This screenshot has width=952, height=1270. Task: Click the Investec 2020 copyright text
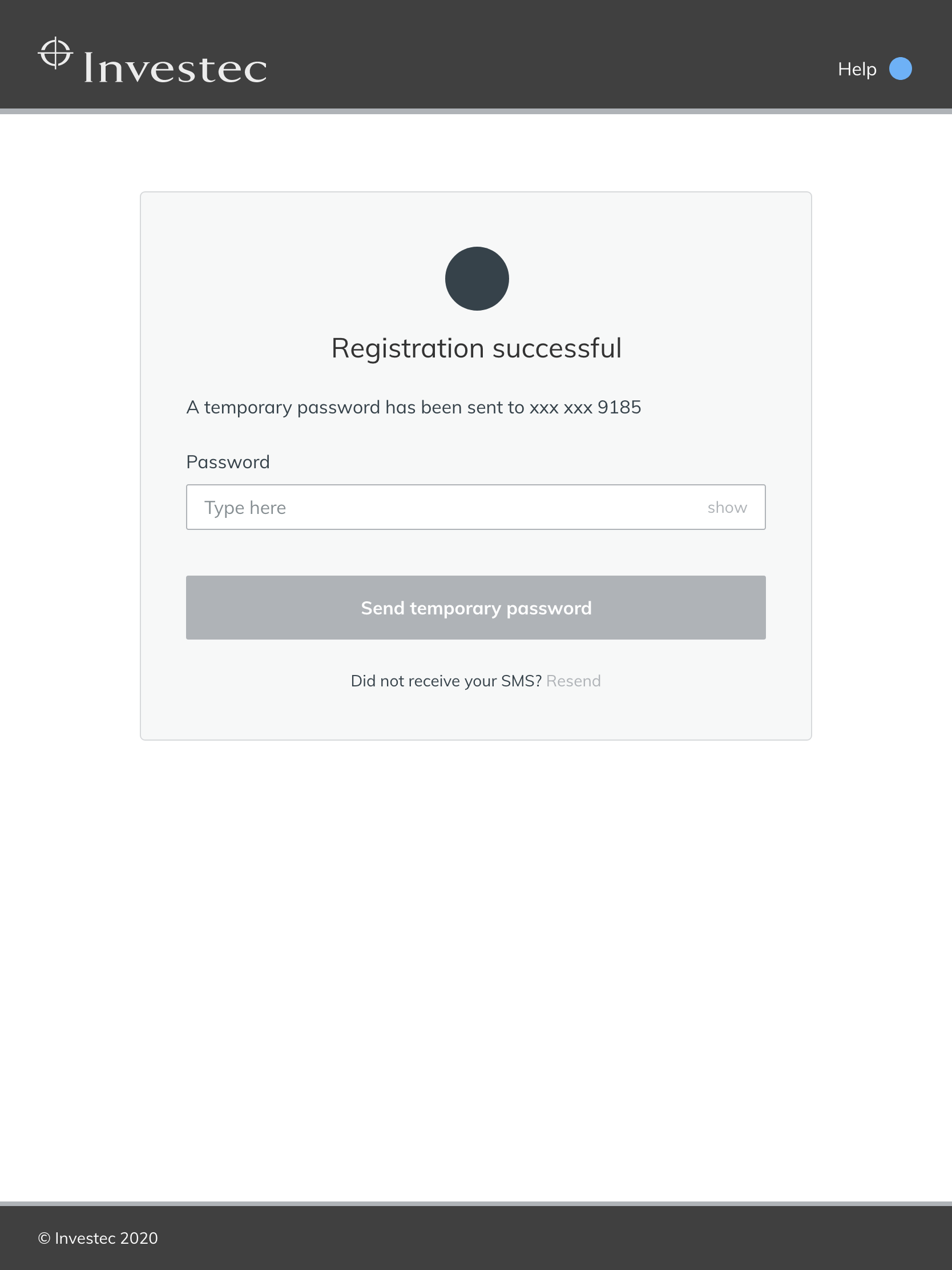tap(98, 1238)
